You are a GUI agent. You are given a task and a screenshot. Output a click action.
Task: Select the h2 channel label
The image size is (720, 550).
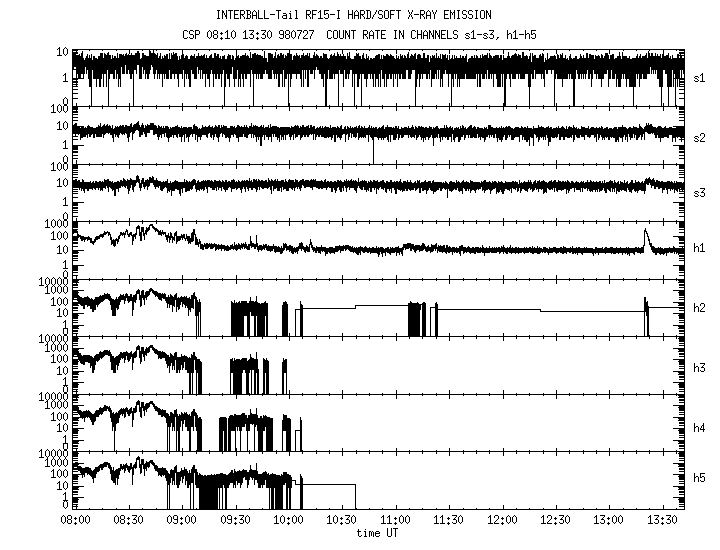point(699,308)
